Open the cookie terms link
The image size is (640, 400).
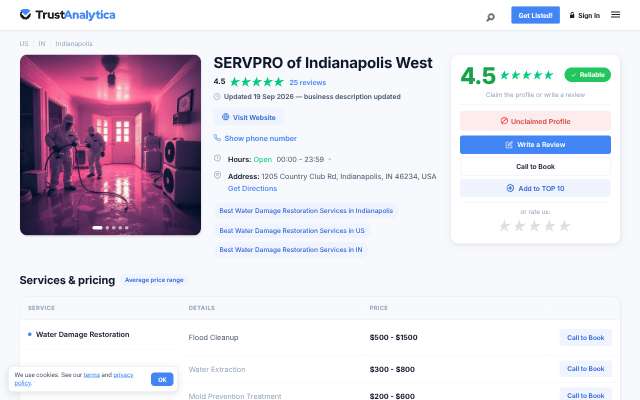click(x=91, y=375)
